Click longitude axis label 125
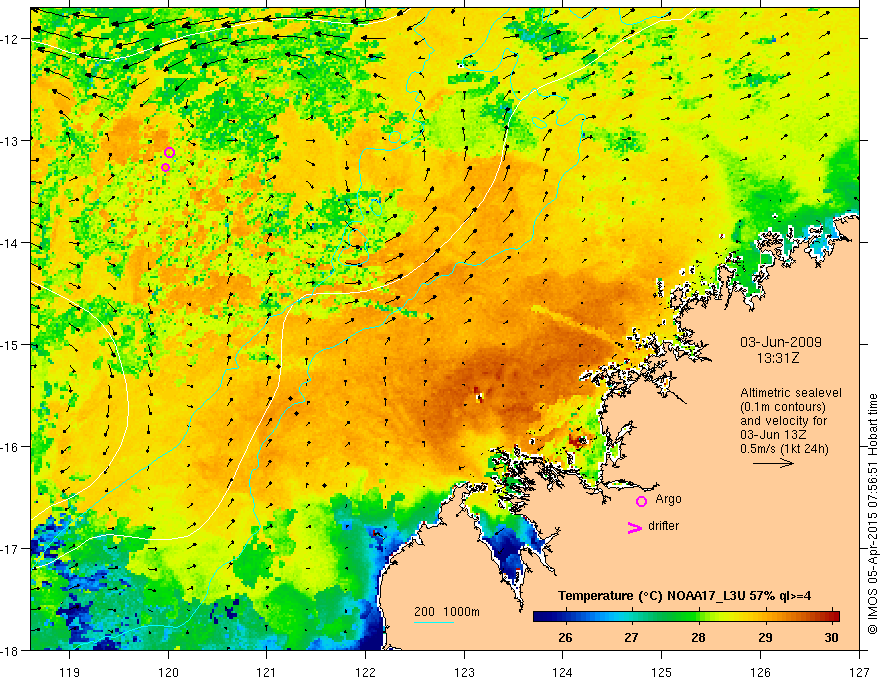This screenshot has height=680, width=880. [x=662, y=672]
